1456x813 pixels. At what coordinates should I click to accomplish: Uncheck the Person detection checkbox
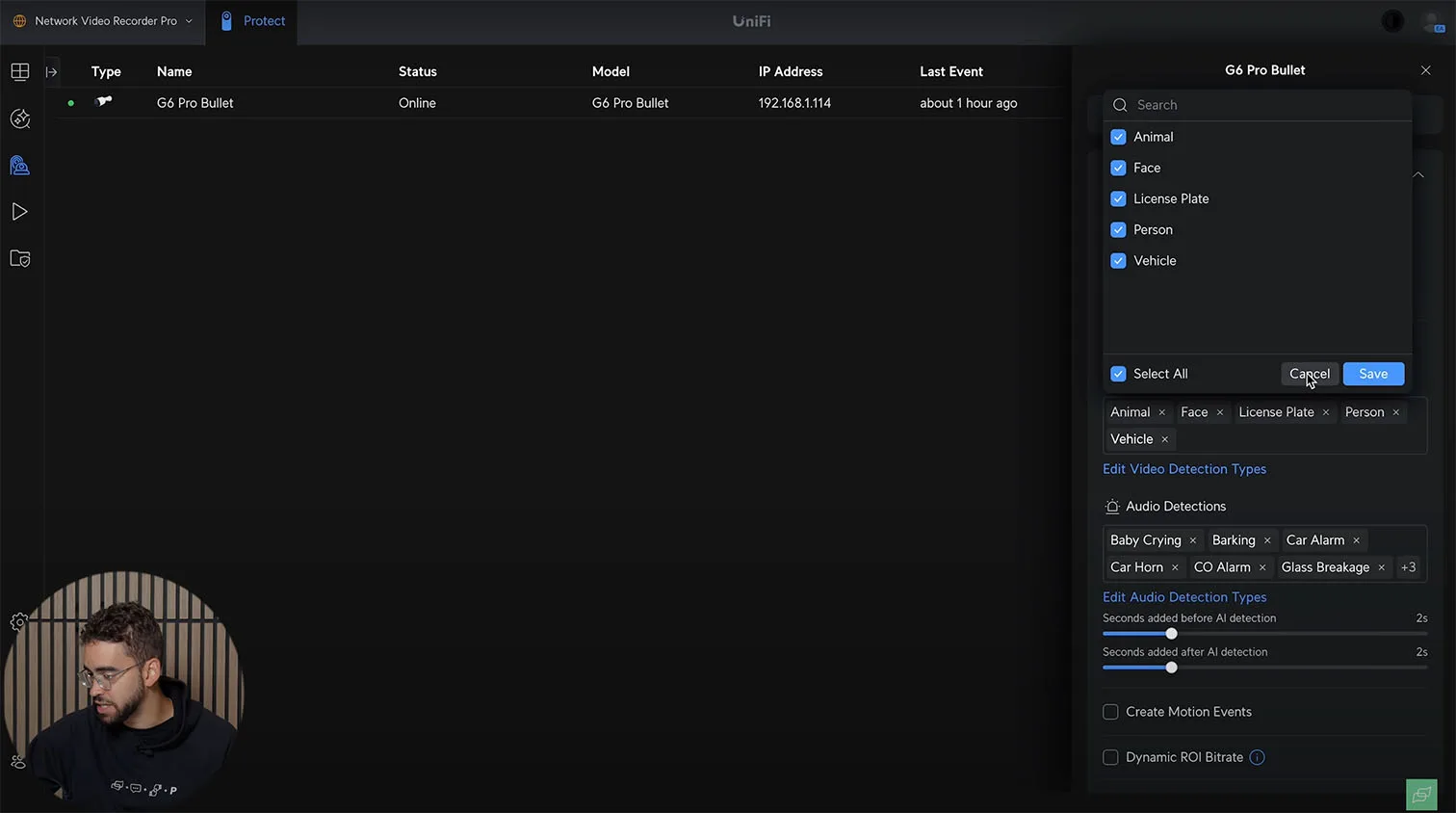(x=1118, y=229)
